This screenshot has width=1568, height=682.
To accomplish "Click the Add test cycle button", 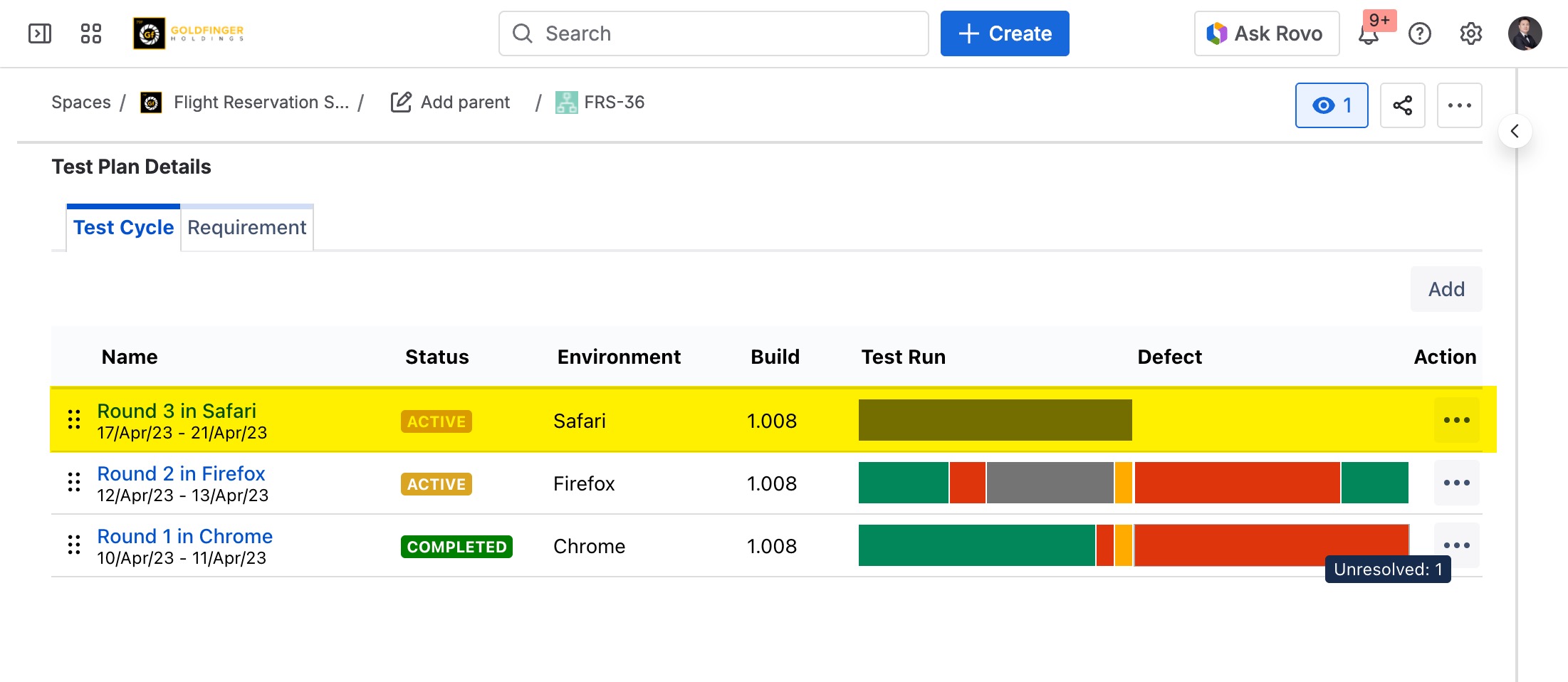I will click(1446, 289).
